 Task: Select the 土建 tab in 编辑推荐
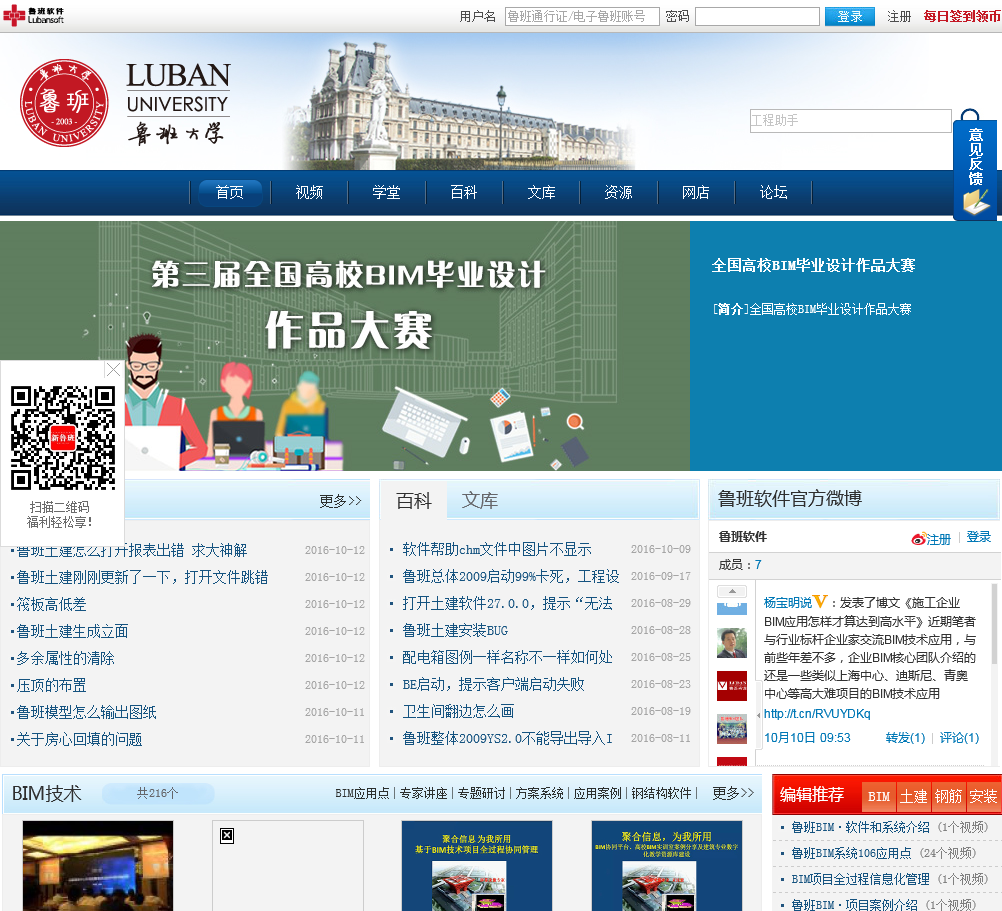(913, 796)
